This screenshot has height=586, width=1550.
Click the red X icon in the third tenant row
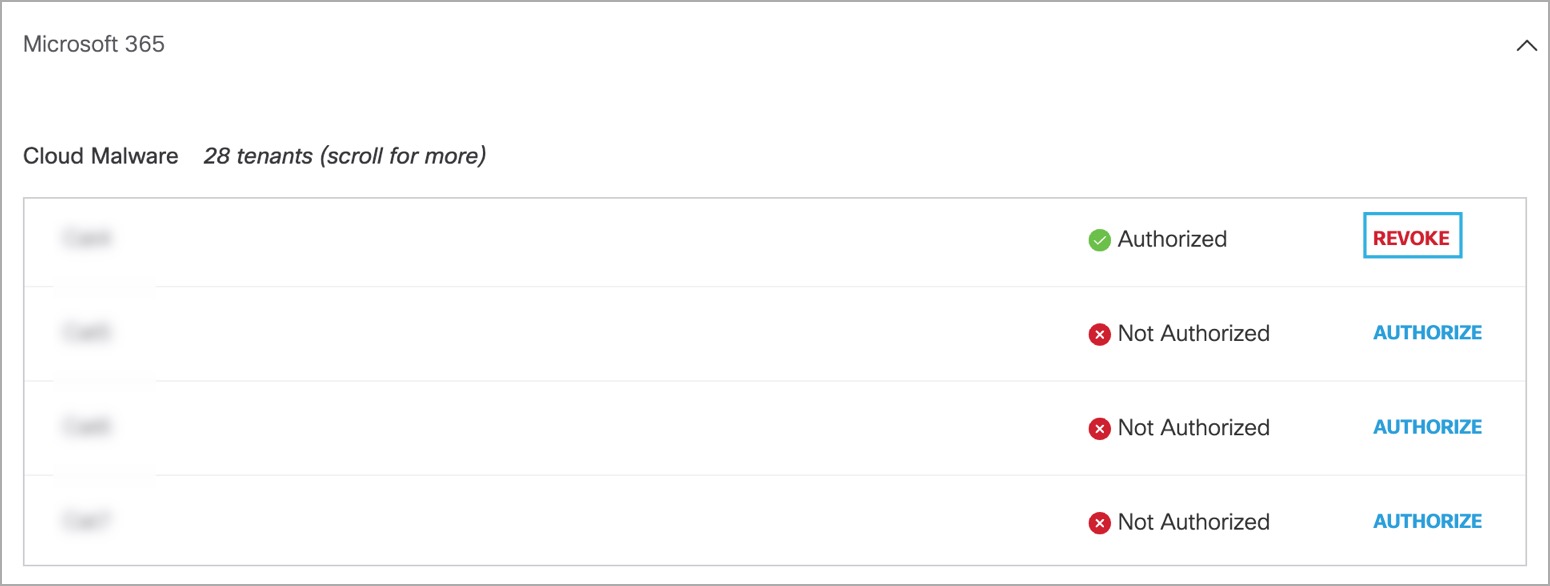[x=1099, y=428]
